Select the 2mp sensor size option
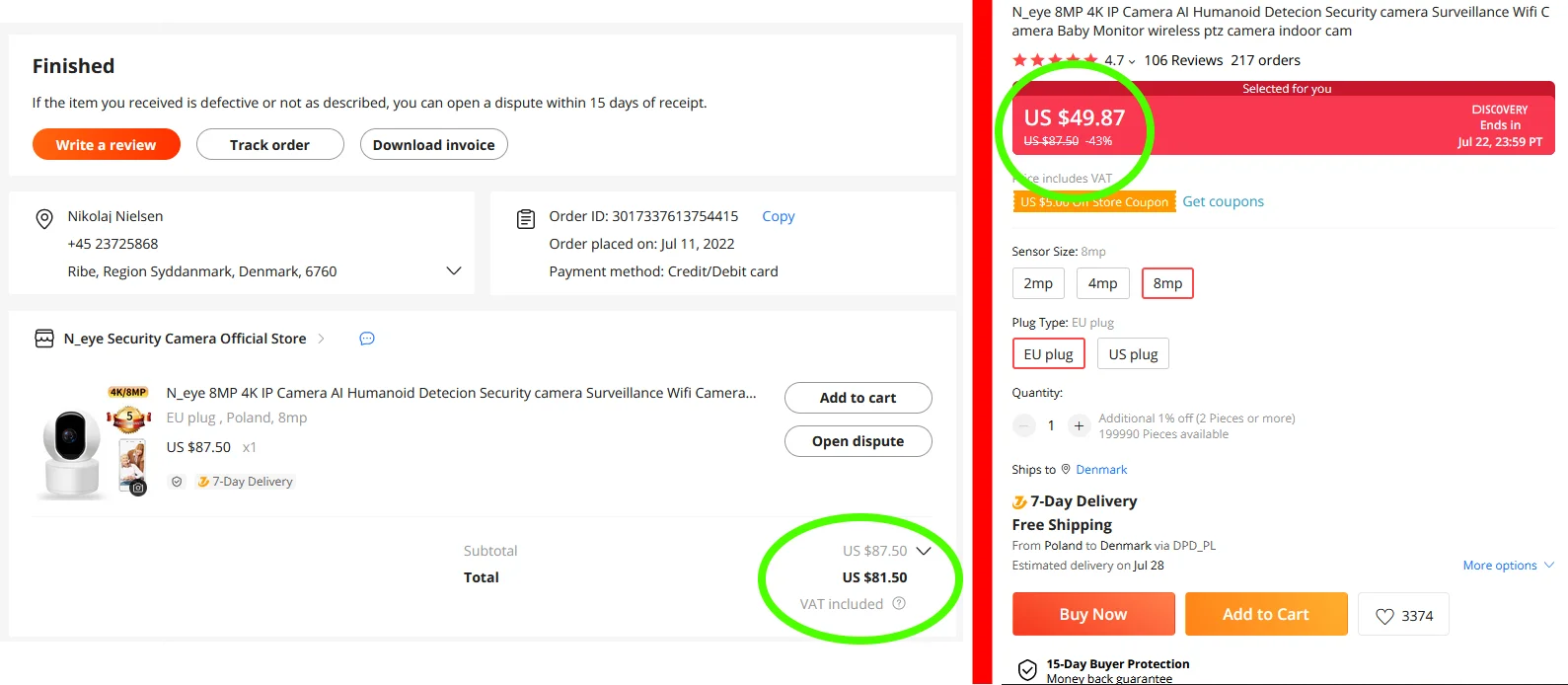The height and width of the screenshot is (685, 1568). coord(1038,283)
